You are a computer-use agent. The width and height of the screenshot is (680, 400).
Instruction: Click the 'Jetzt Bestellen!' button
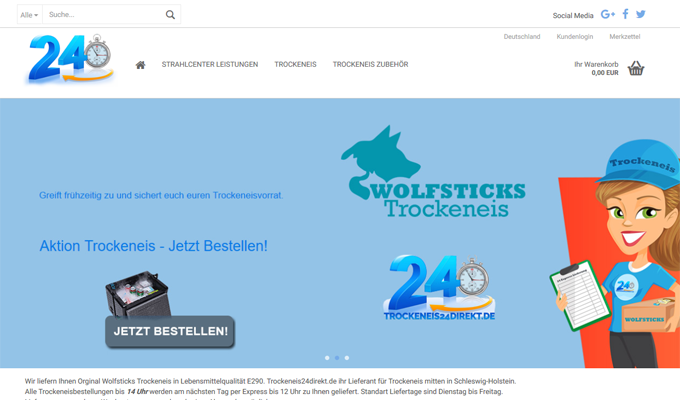pyautogui.click(x=170, y=331)
